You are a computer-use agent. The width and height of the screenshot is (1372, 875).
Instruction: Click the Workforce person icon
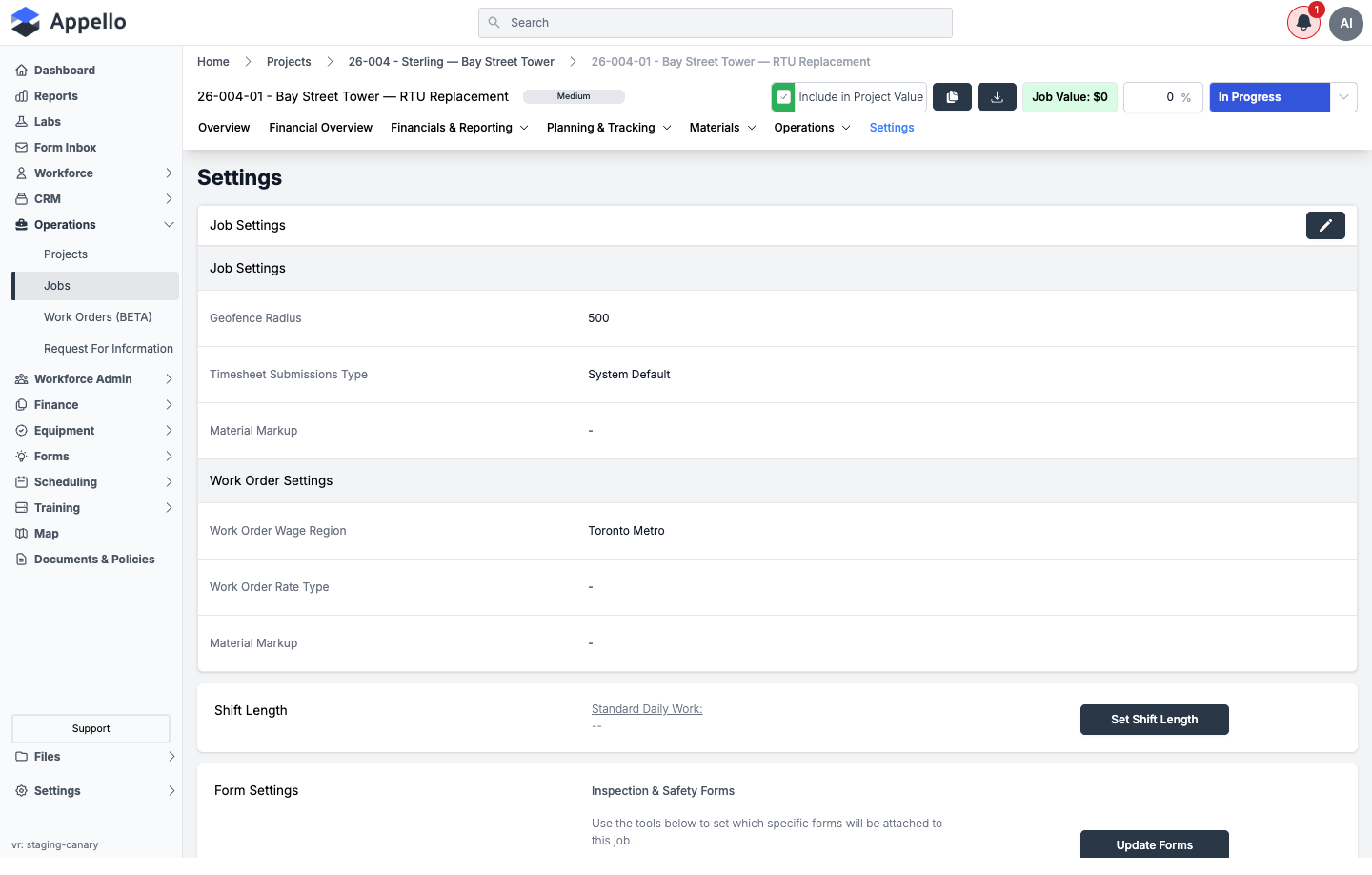coord(21,173)
